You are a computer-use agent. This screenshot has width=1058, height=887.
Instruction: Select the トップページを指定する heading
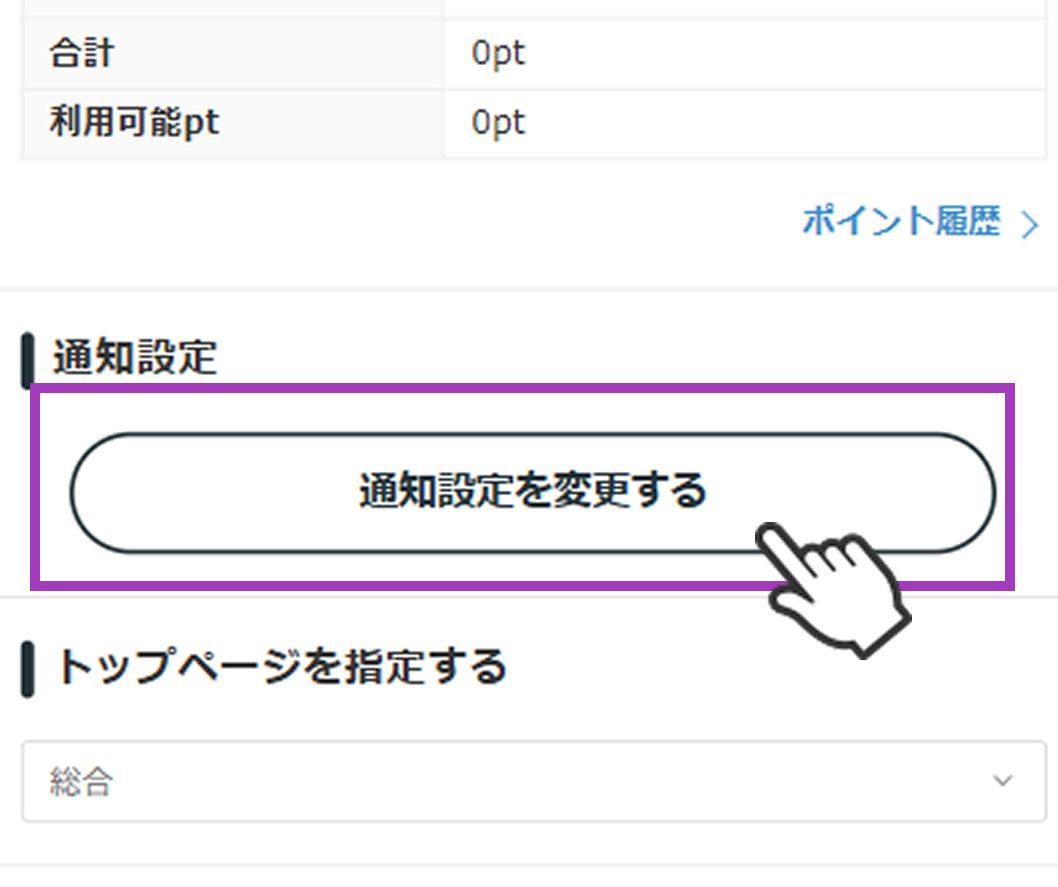280,667
